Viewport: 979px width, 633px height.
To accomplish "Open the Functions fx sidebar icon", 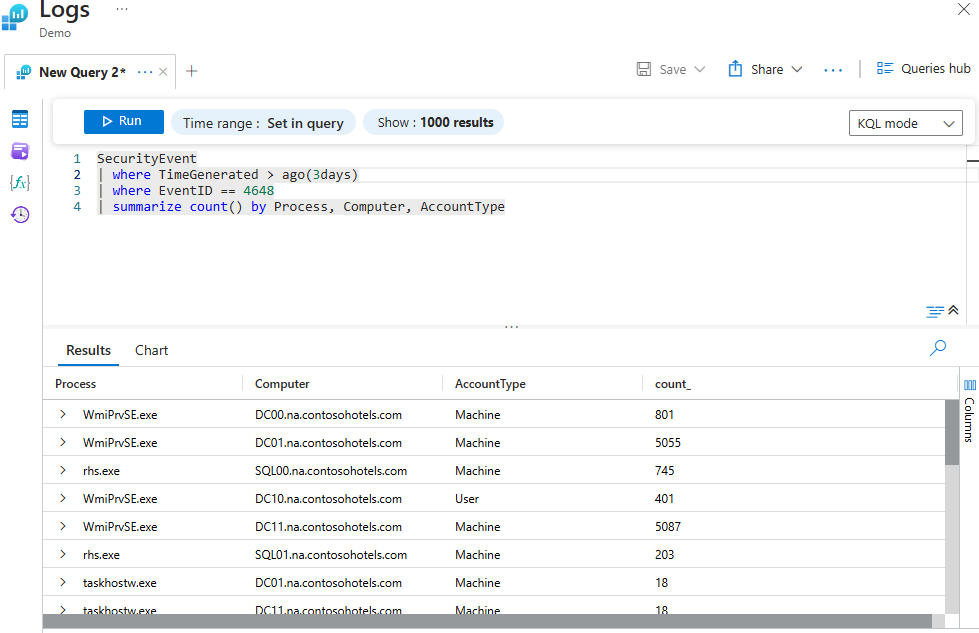I will [x=20, y=182].
